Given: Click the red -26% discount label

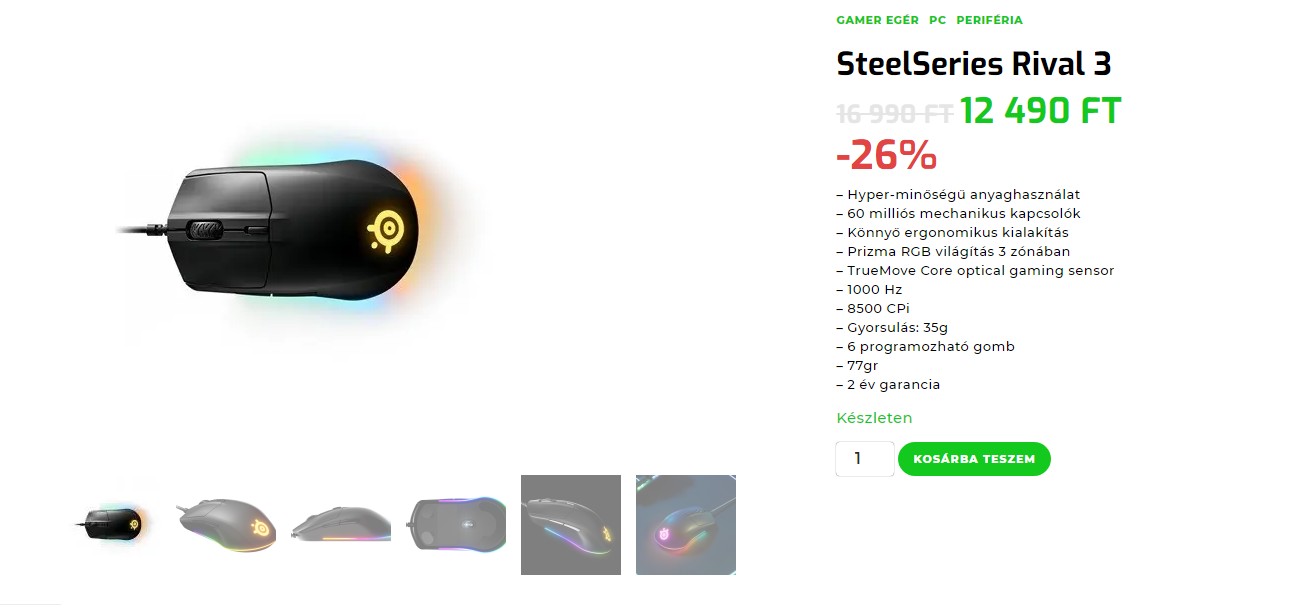Looking at the screenshot, I should coord(886,155).
